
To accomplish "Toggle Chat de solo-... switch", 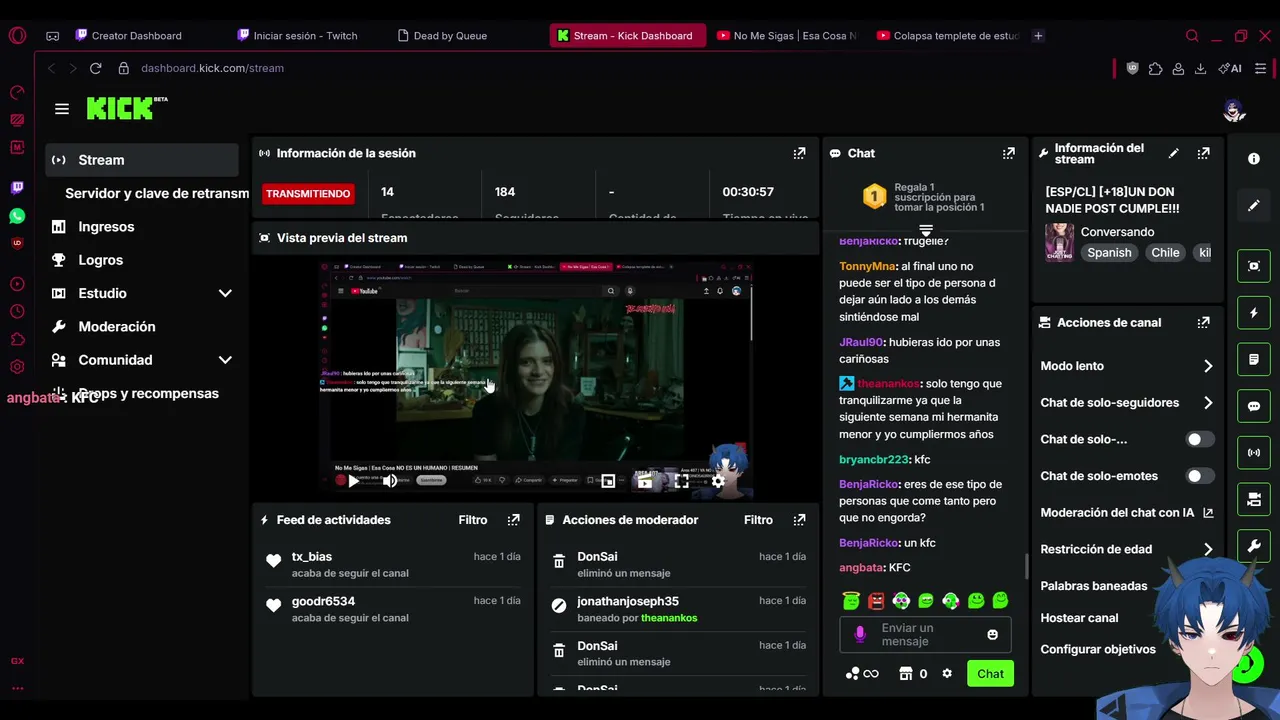I will click(x=1199, y=439).
